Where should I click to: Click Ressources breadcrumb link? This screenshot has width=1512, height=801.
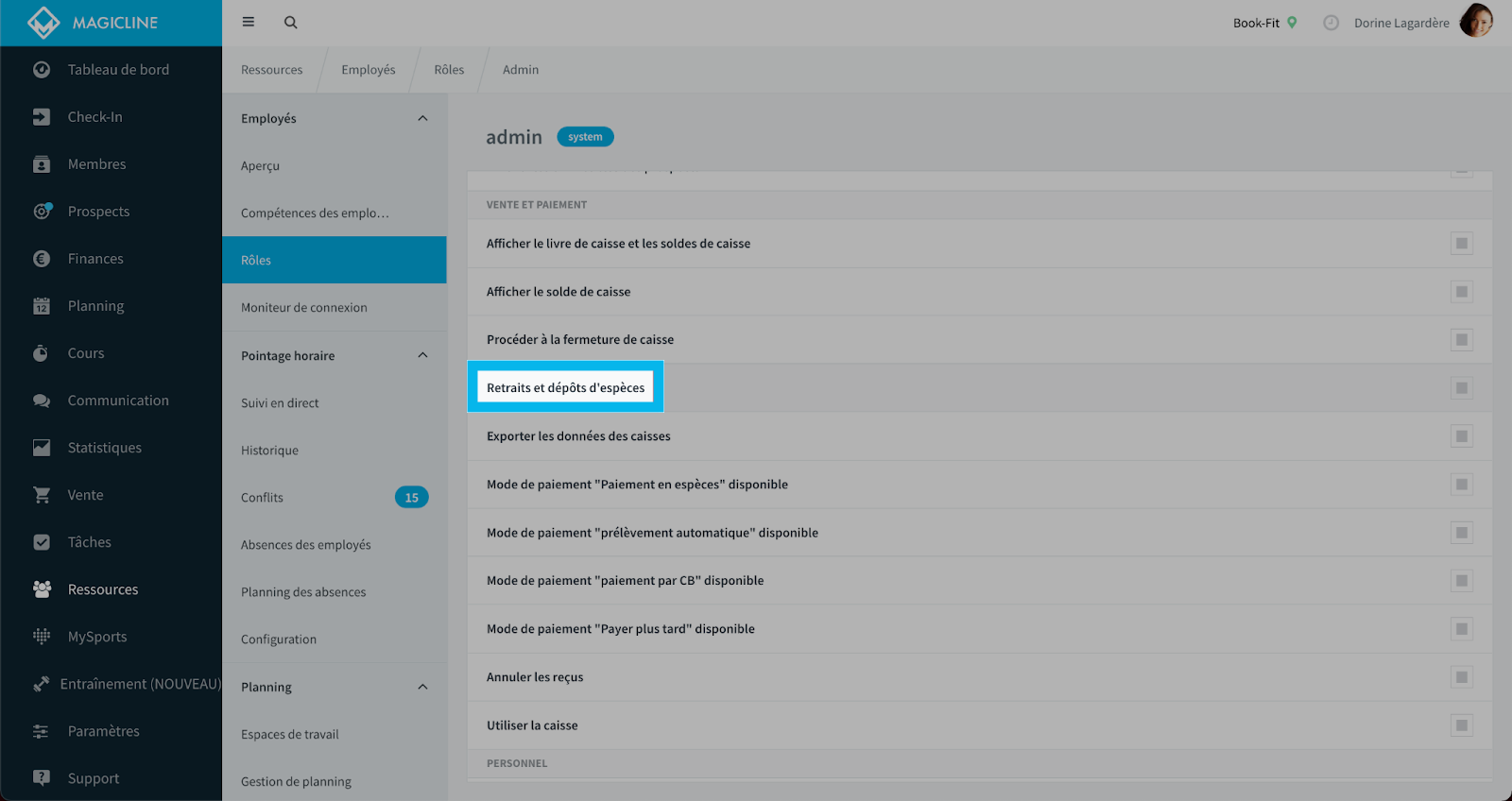tap(272, 70)
